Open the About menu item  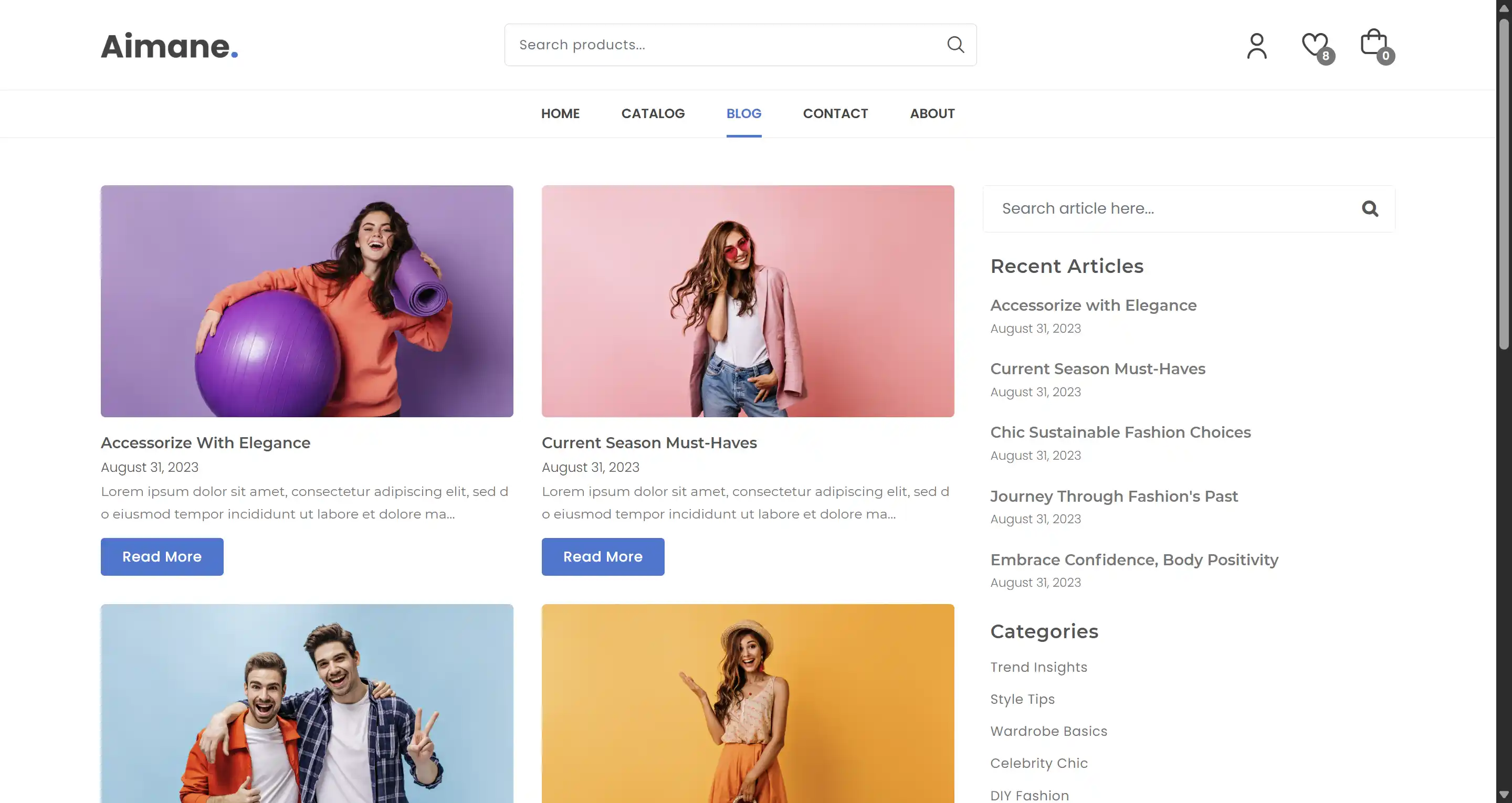pos(932,113)
